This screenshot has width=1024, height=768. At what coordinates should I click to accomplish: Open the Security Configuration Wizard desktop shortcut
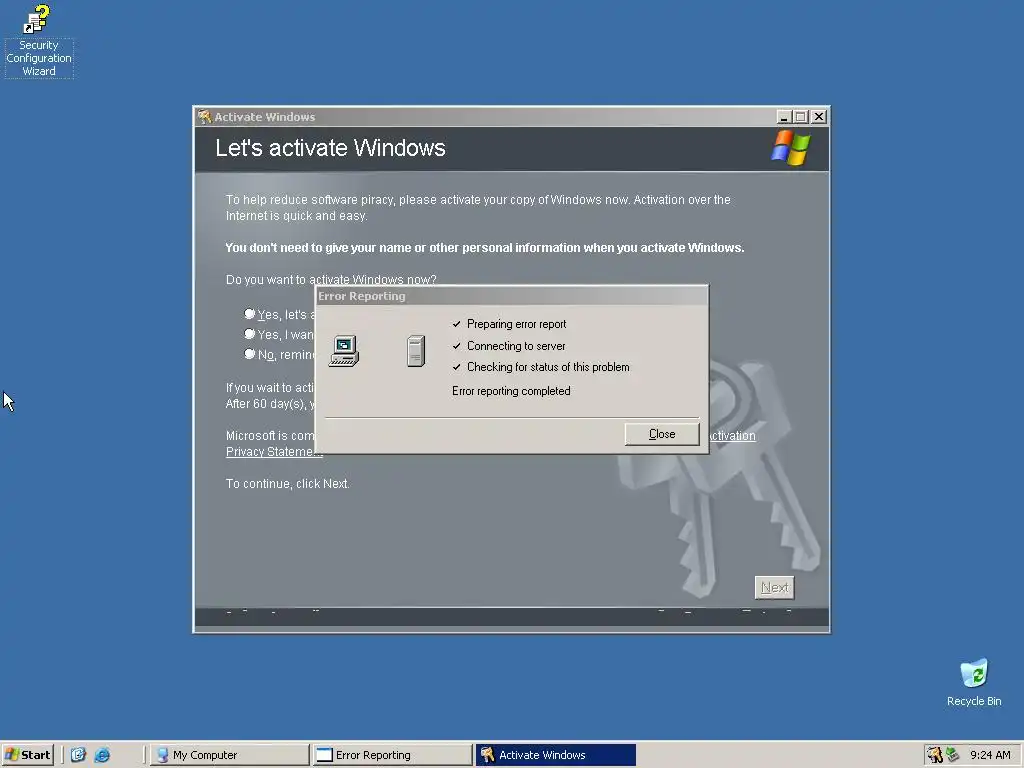39,40
